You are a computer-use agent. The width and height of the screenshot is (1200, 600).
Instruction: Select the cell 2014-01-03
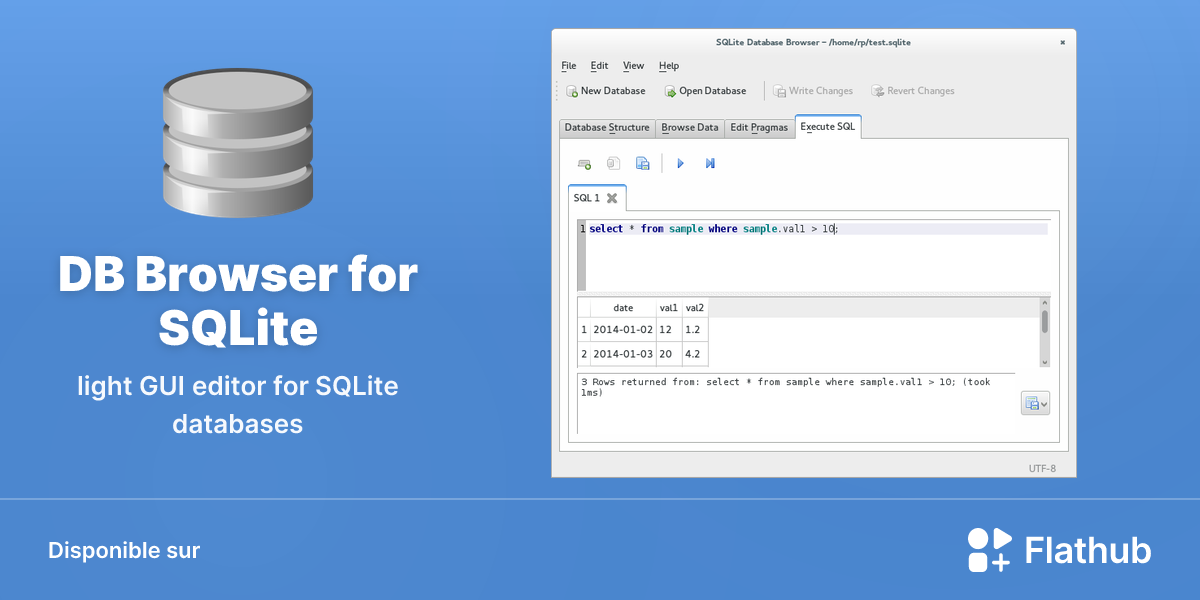tap(623, 354)
